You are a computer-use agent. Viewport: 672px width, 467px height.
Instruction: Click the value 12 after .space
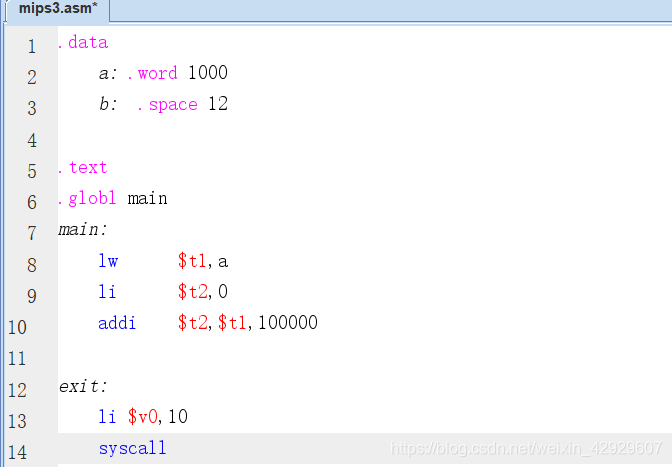218,104
